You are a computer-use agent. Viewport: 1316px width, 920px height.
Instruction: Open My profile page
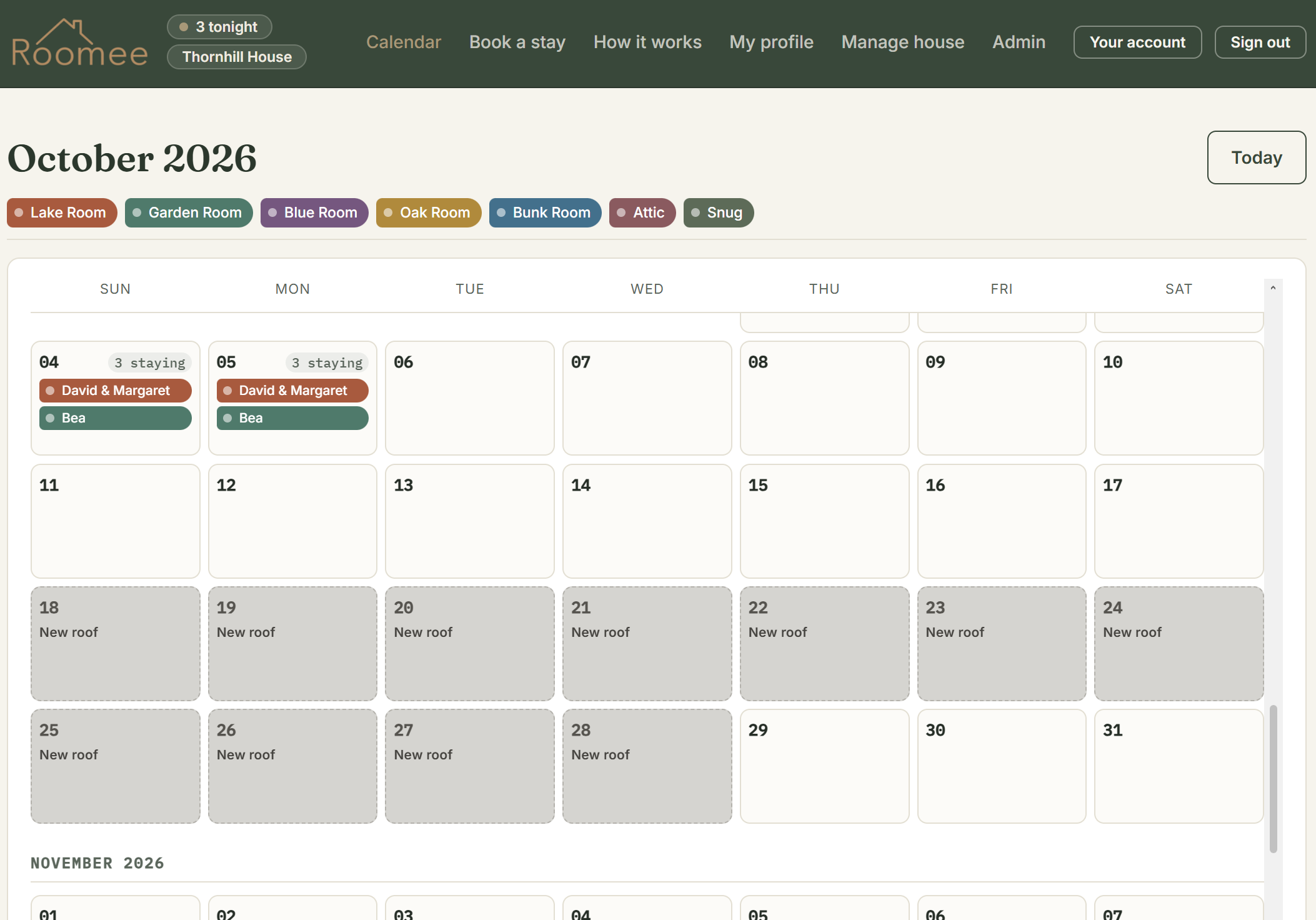click(x=771, y=42)
